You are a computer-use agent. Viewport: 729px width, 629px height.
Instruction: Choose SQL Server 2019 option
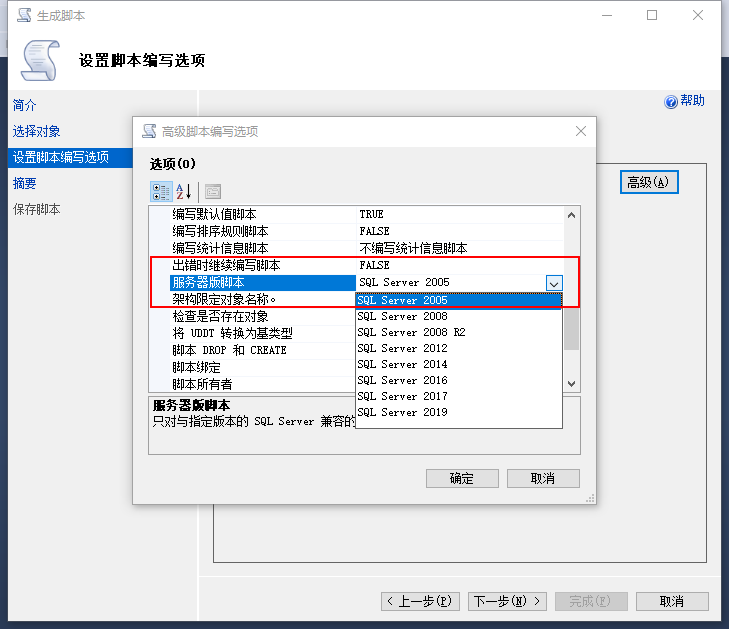pyautogui.click(x=458, y=412)
